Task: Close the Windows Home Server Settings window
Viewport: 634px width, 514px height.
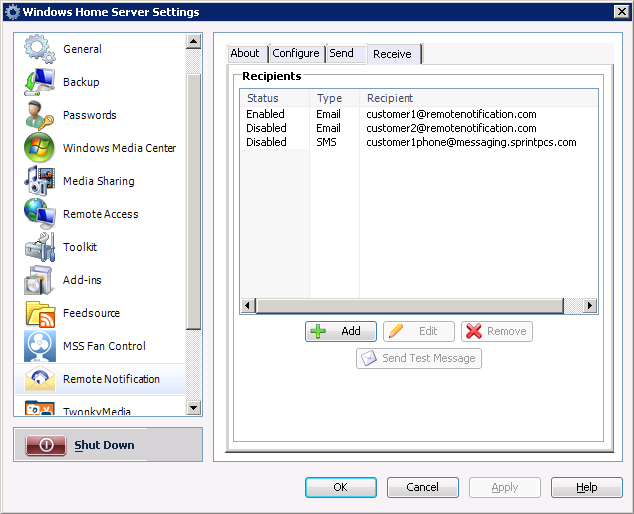Action: tap(622, 12)
